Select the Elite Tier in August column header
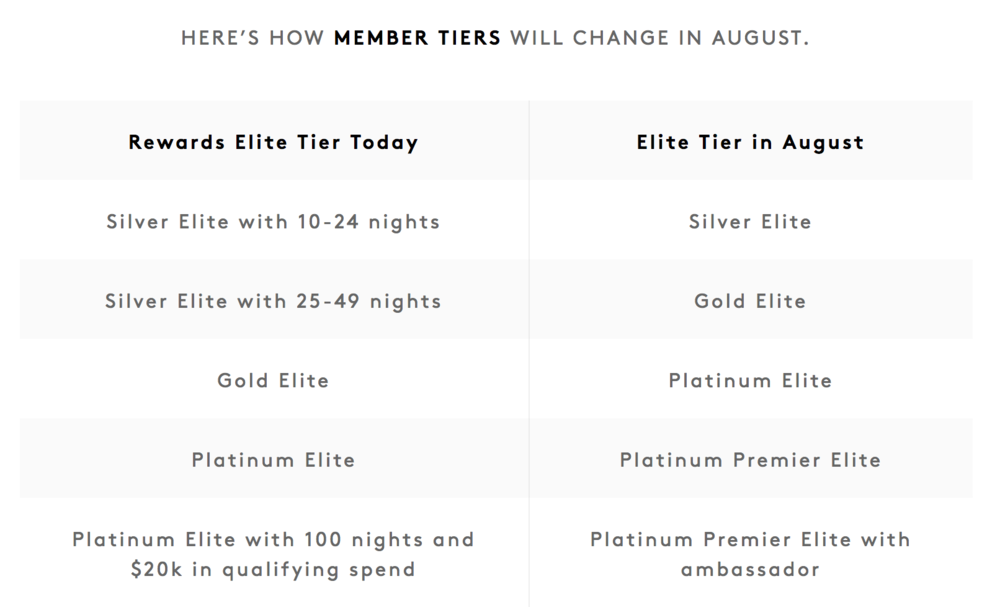 (750, 142)
